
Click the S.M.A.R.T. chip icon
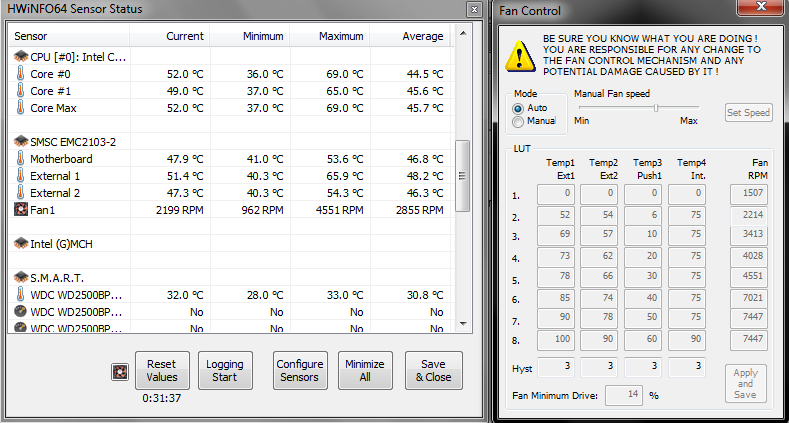[21, 277]
